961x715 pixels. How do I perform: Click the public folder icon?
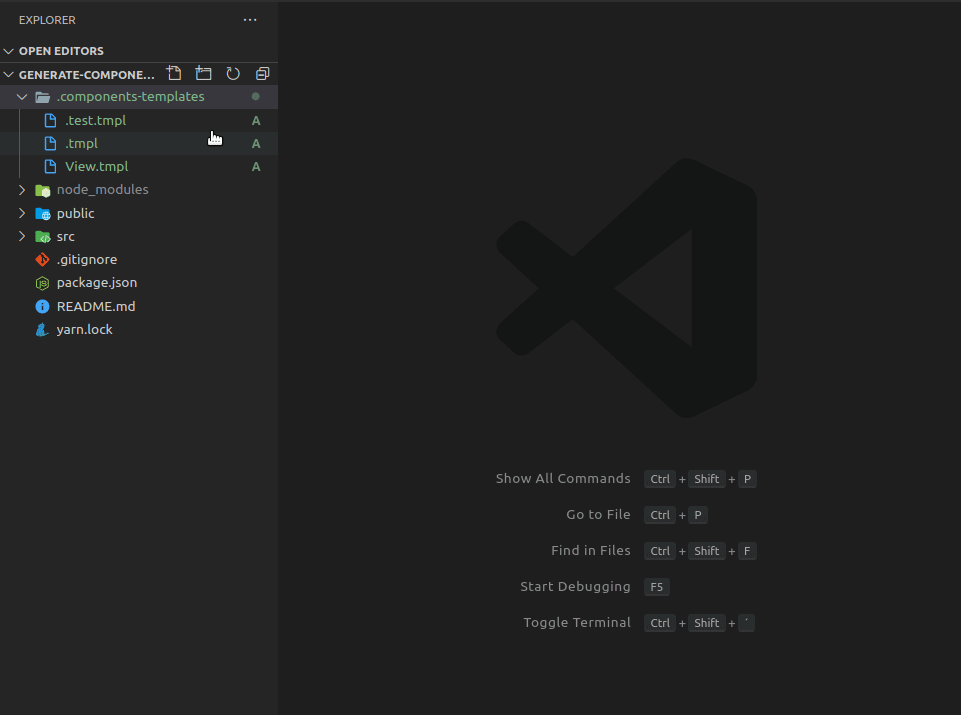pos(42,213)
